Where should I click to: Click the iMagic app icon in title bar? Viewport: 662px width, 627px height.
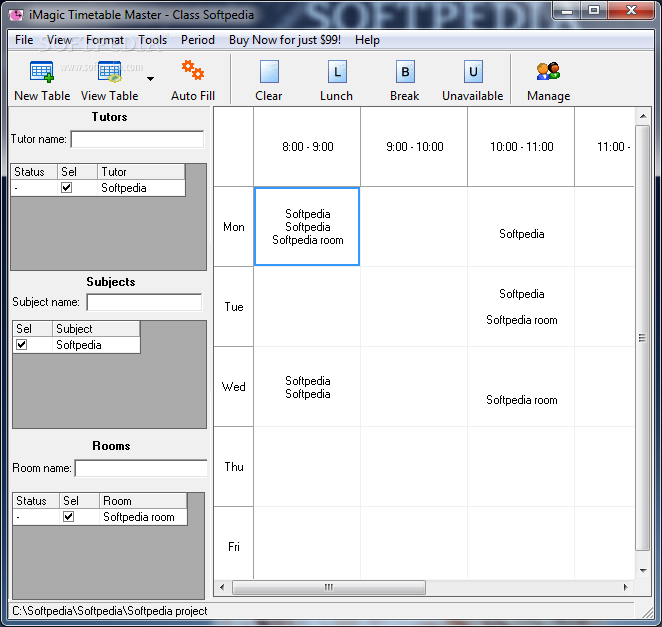pyautogui.click(x=16, y=15)
